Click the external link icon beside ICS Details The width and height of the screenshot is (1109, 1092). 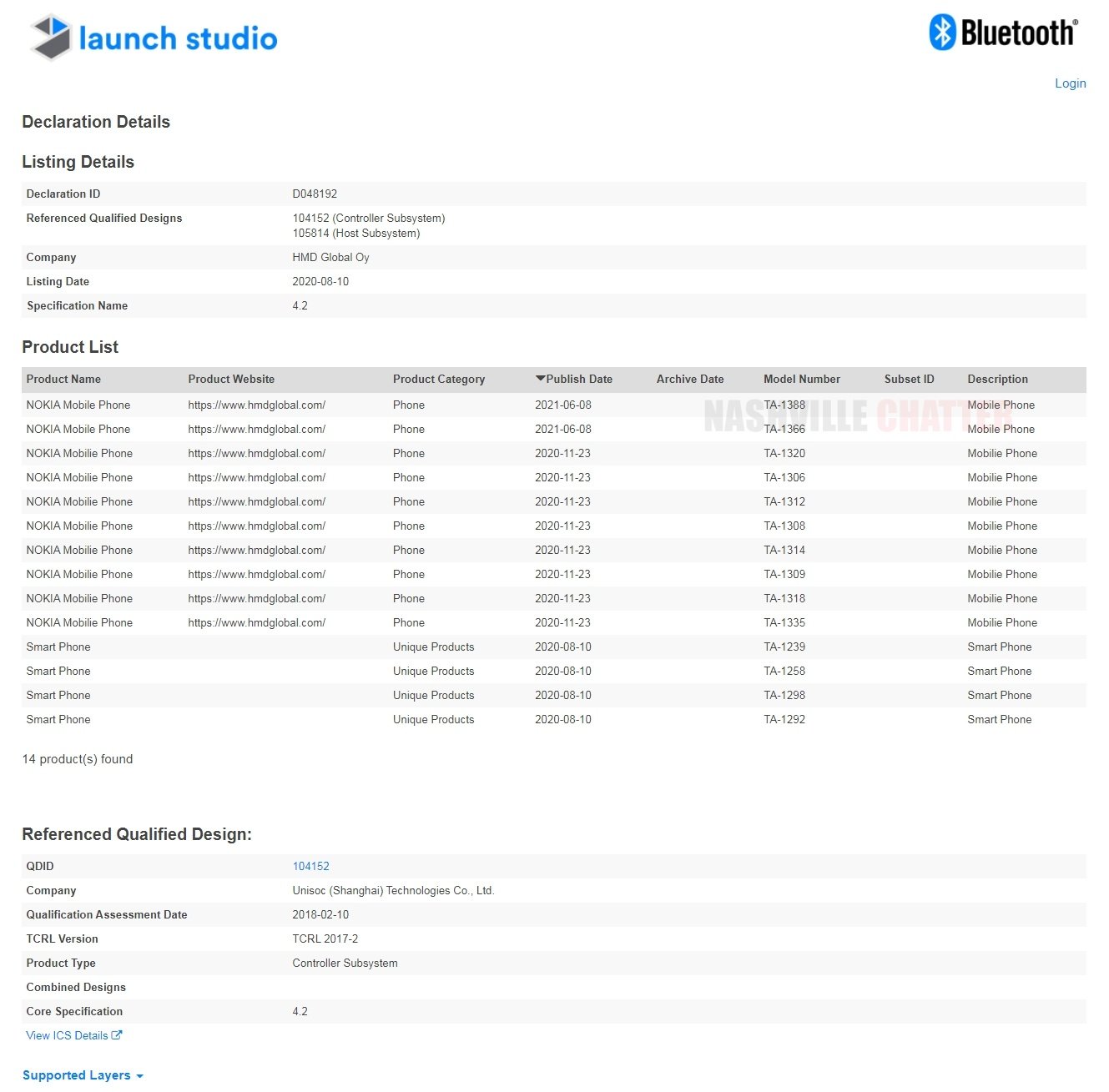[x=117, y=1035]
